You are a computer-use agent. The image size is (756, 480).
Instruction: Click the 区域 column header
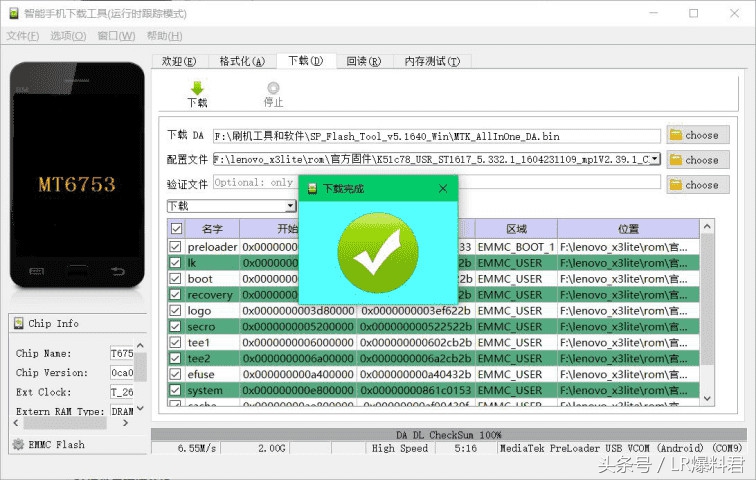click(x=516, y=229)
